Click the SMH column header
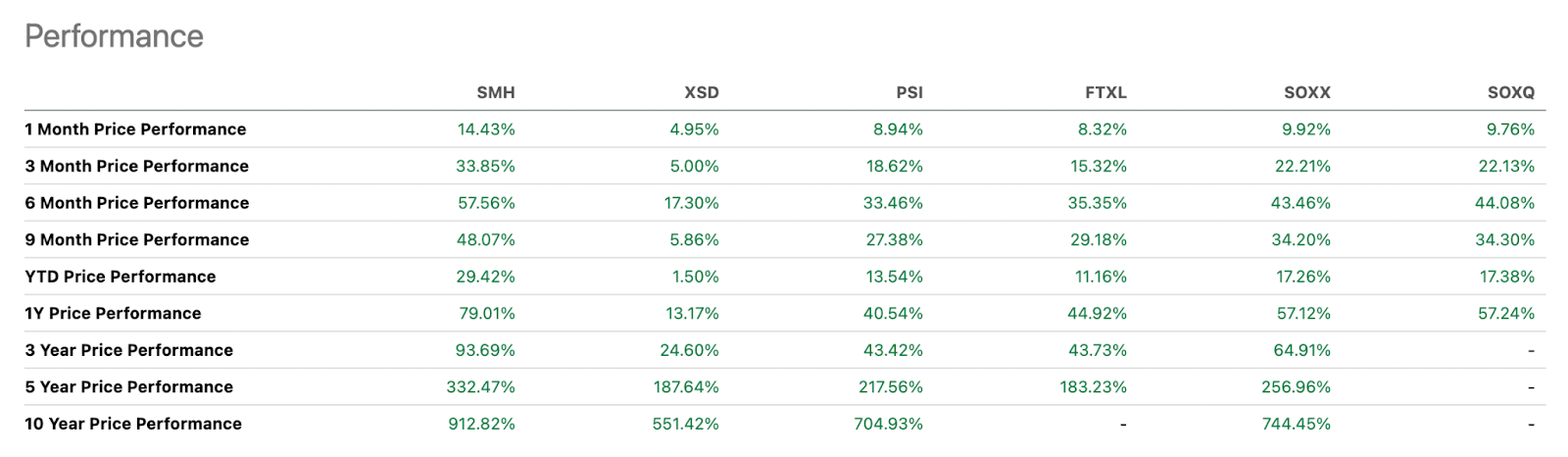 click(x=495, y=92)
